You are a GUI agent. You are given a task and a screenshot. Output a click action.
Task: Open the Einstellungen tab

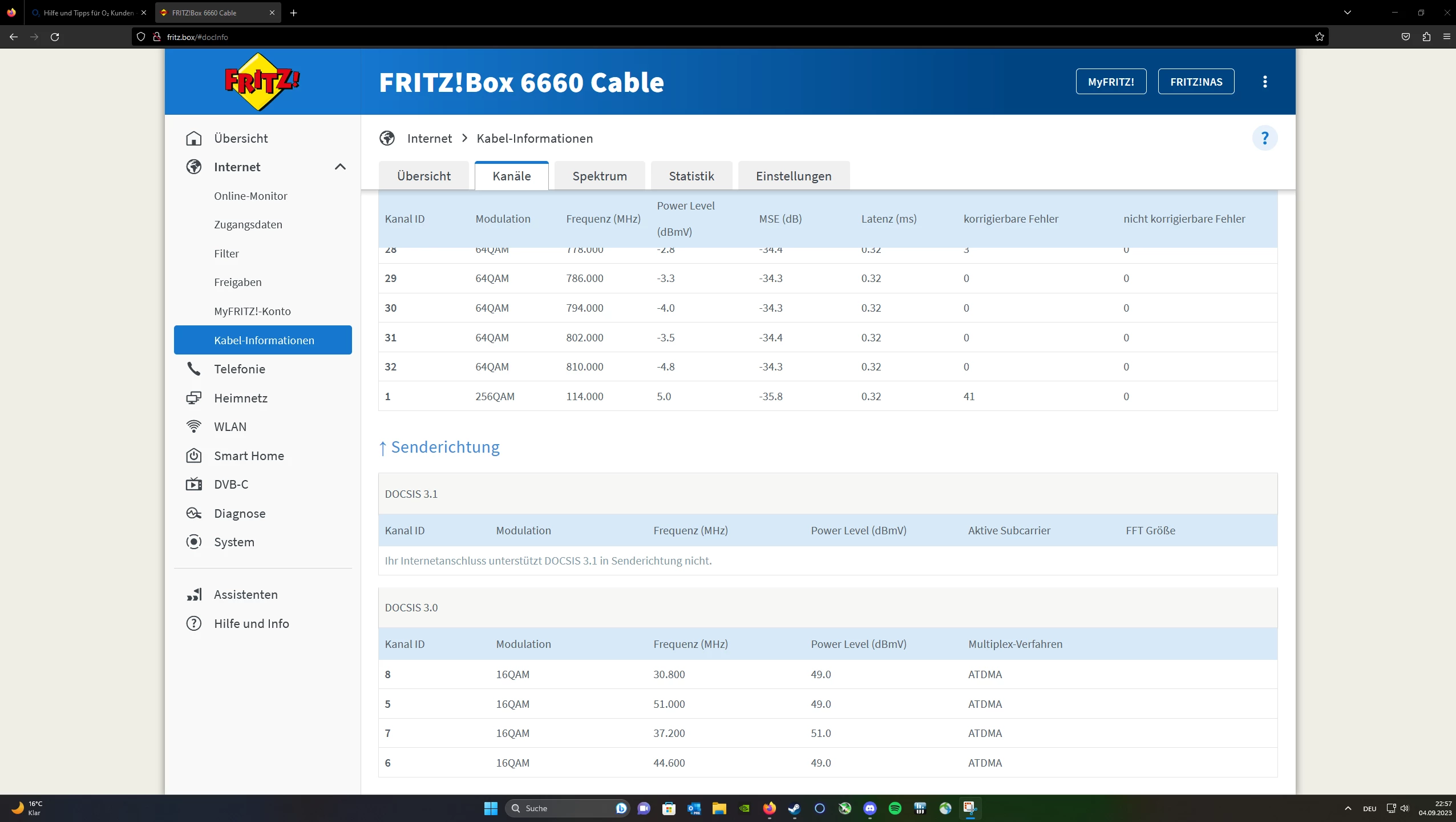[793, 176]
